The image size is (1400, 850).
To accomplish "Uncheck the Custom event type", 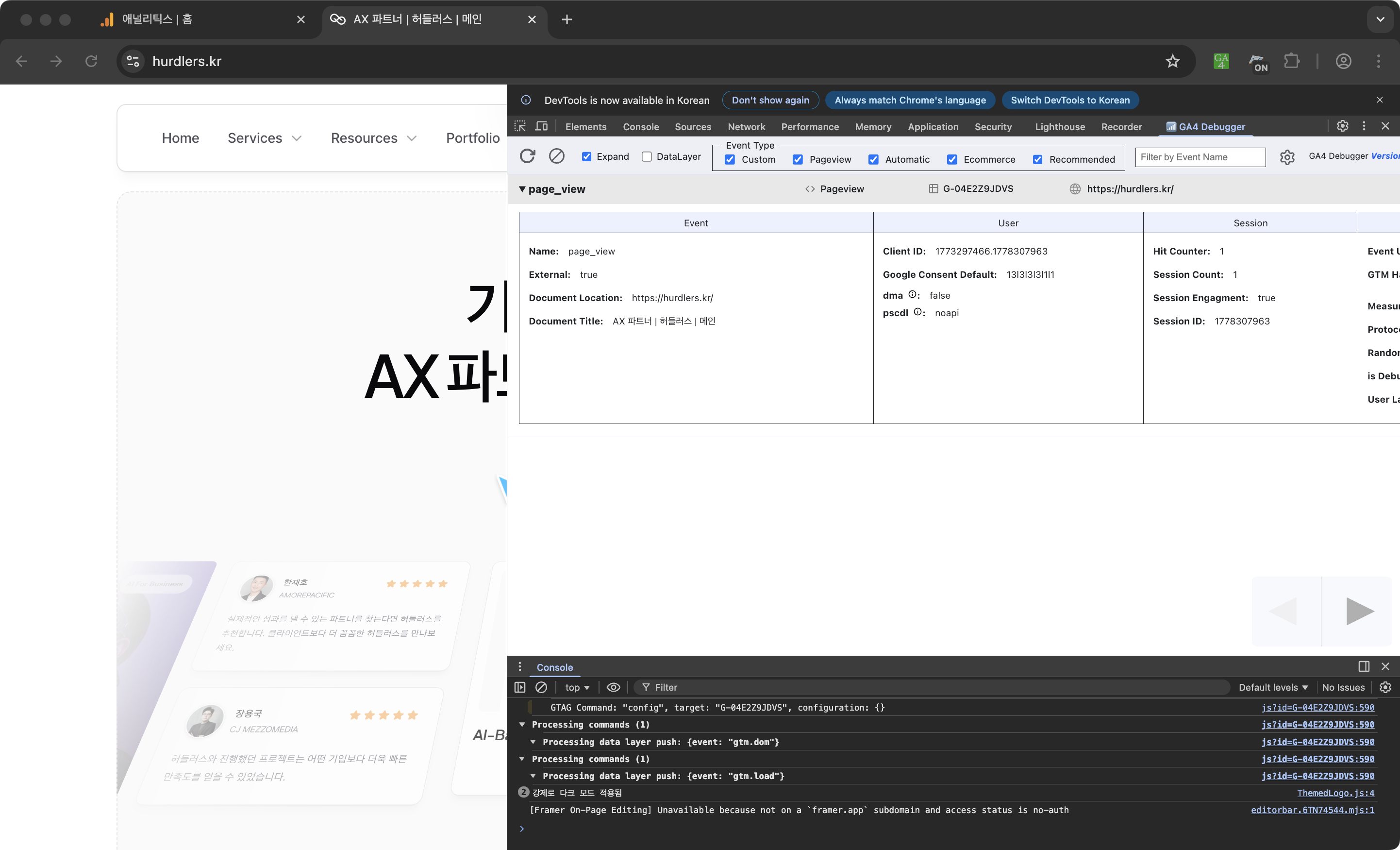I will 730,159.
